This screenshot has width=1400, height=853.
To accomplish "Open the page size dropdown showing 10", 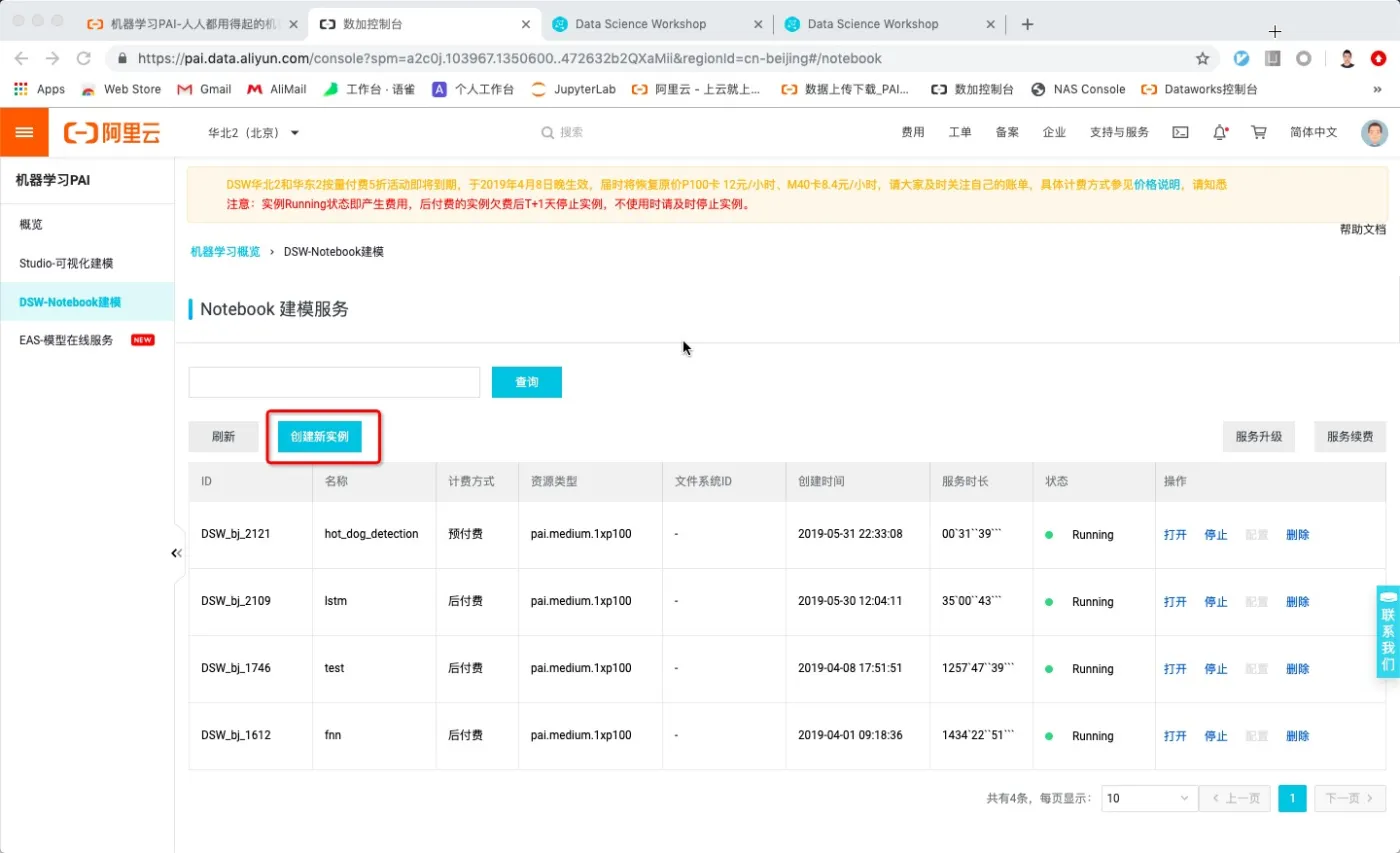I will point(1149,798).
